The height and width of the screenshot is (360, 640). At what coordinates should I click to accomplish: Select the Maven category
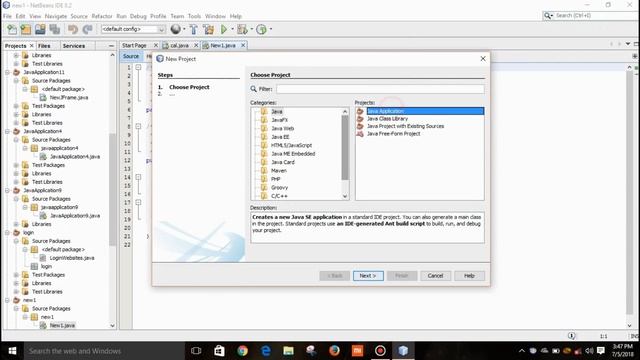click(279, 171)
